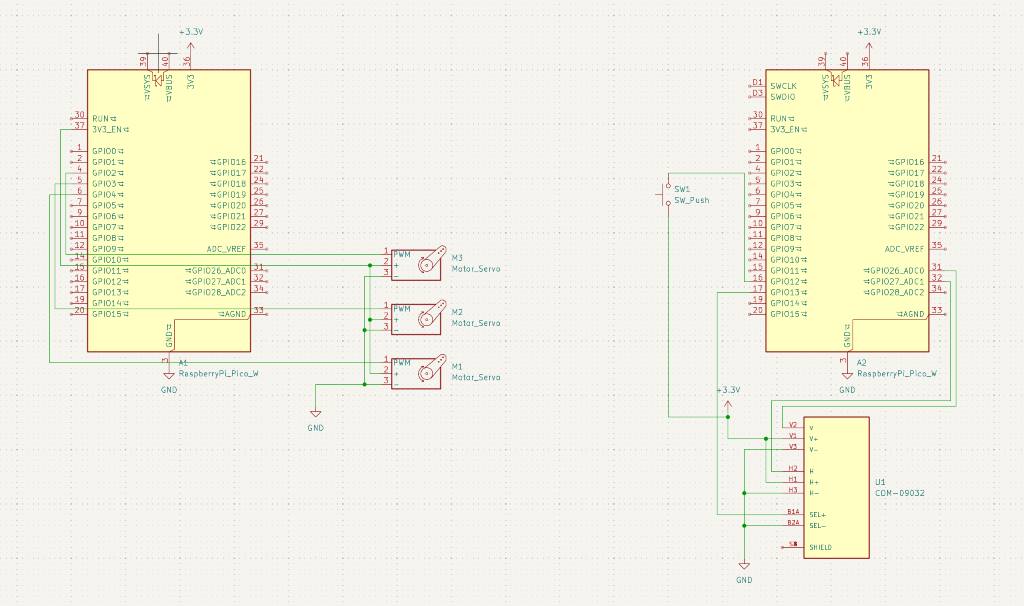Image resolution: width=1024 pixels, height=606 pixels.
Task: Click the Motor_Servo label of M3
Action: pos(475,269)
